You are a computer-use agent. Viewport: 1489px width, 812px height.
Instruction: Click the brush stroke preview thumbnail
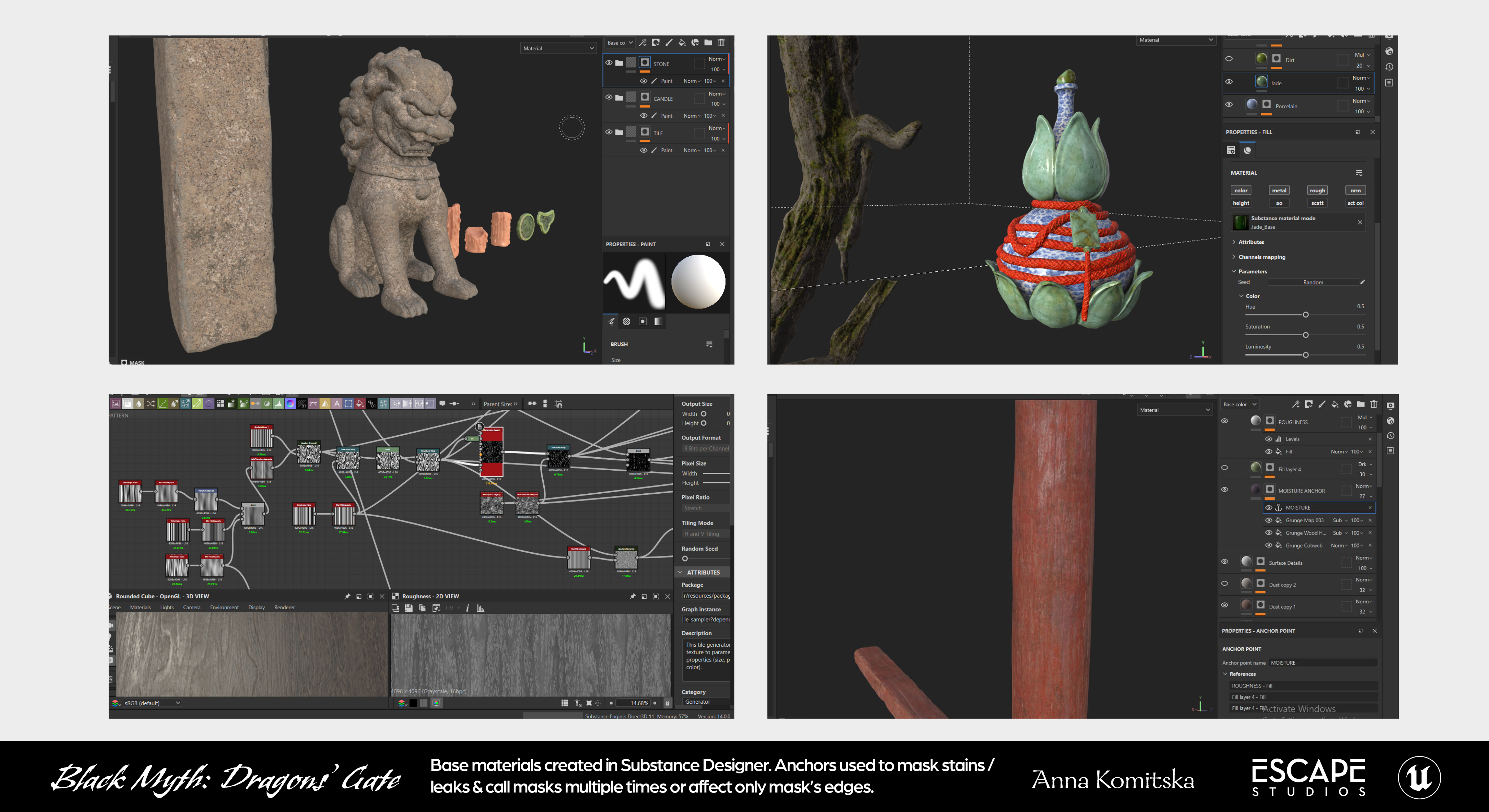pos(634,283)
